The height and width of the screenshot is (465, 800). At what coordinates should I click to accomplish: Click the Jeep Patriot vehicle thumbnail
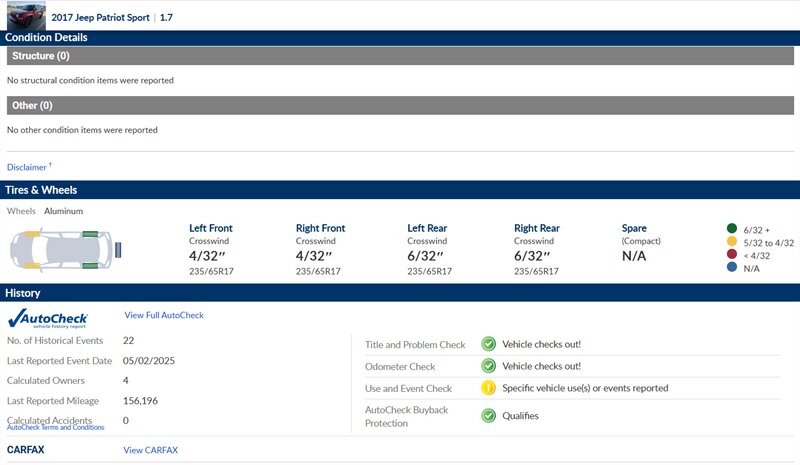click(23, 14)
